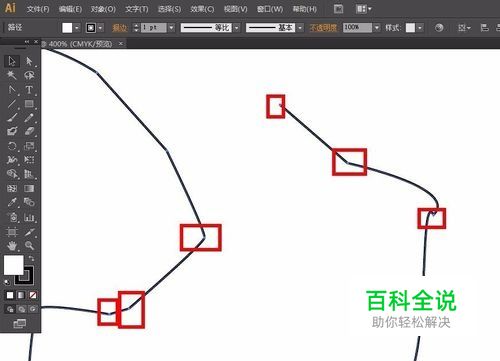Select the Zoom tool
The width and height of the screenshot is (500, 361).
(29, 246)
